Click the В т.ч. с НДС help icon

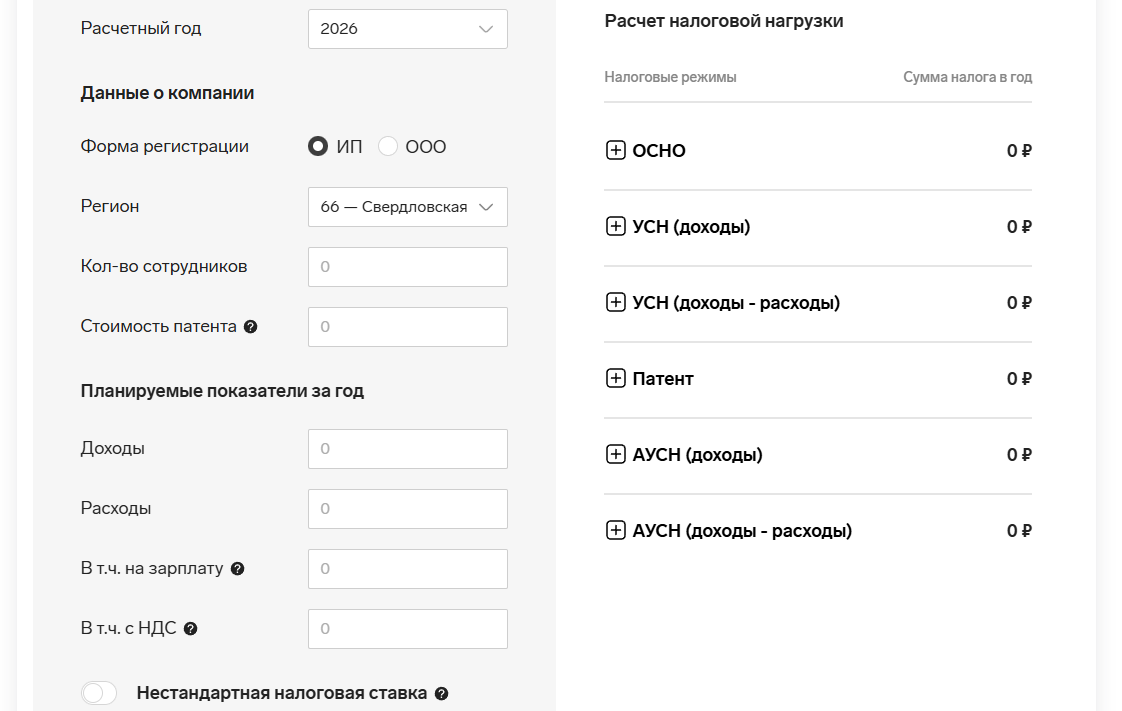point(190,629)
